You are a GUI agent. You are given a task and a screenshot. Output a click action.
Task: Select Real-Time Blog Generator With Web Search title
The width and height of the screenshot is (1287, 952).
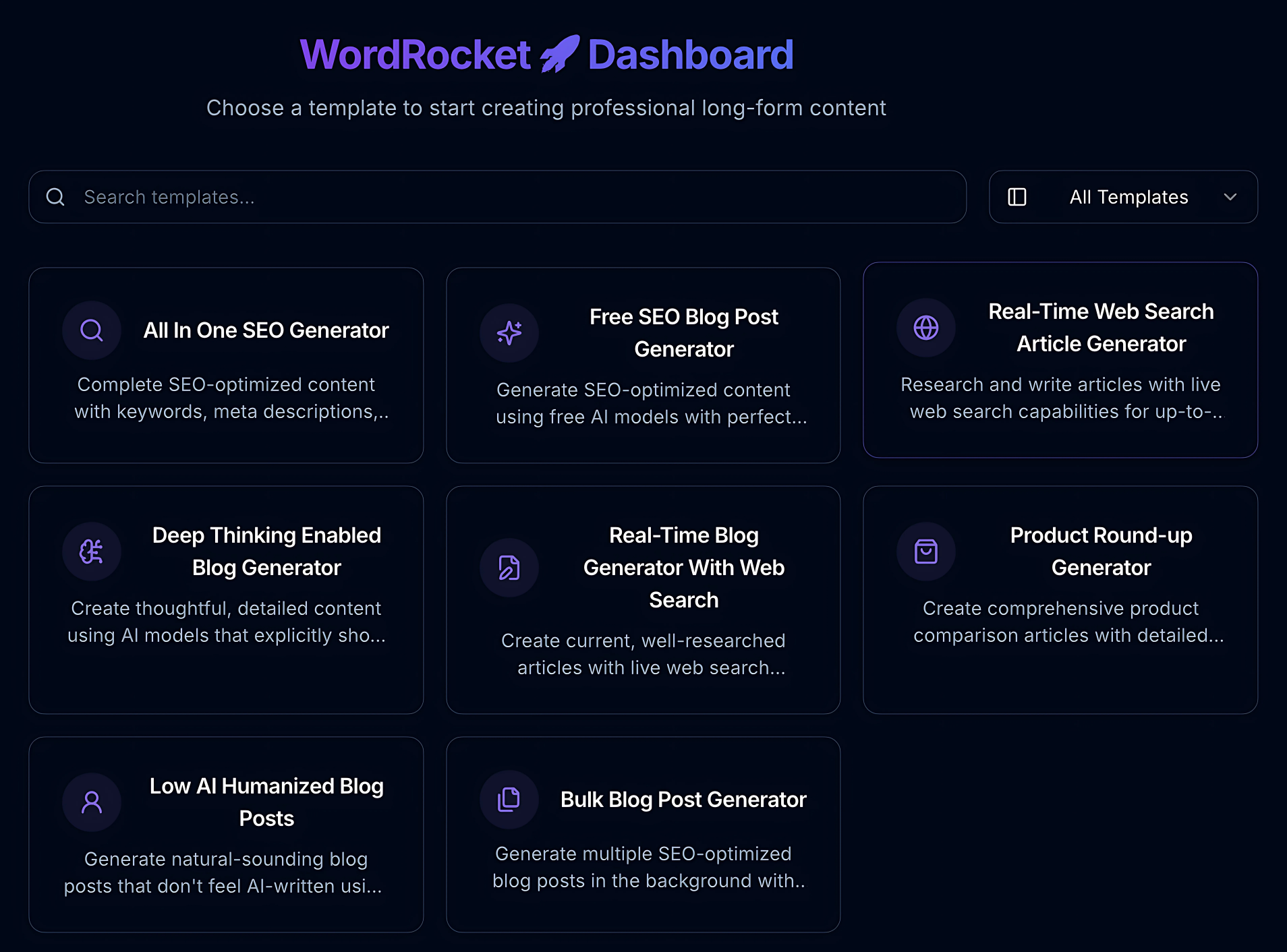tap(684, 568)
